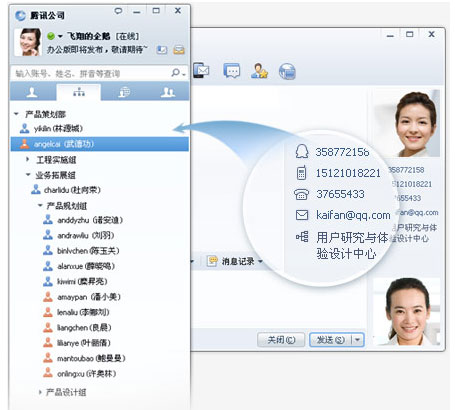Click the blue person icon beside yikilin
Image resolution: width=455 pixels, height=410 pixels.
click(24, 128)
